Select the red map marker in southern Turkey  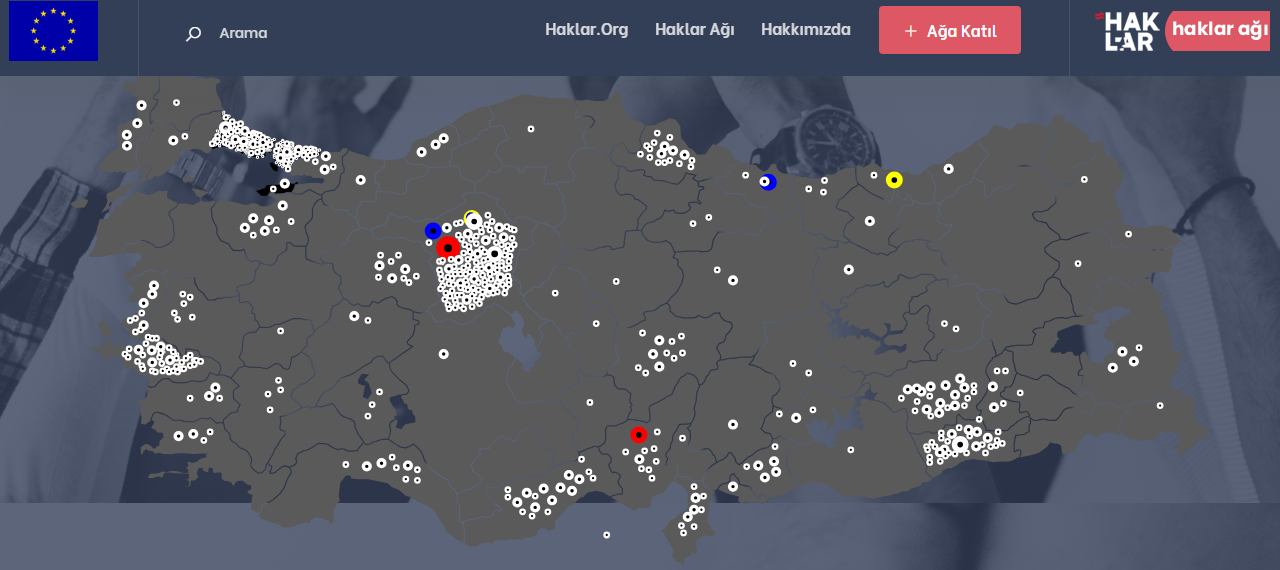(639, 434)
